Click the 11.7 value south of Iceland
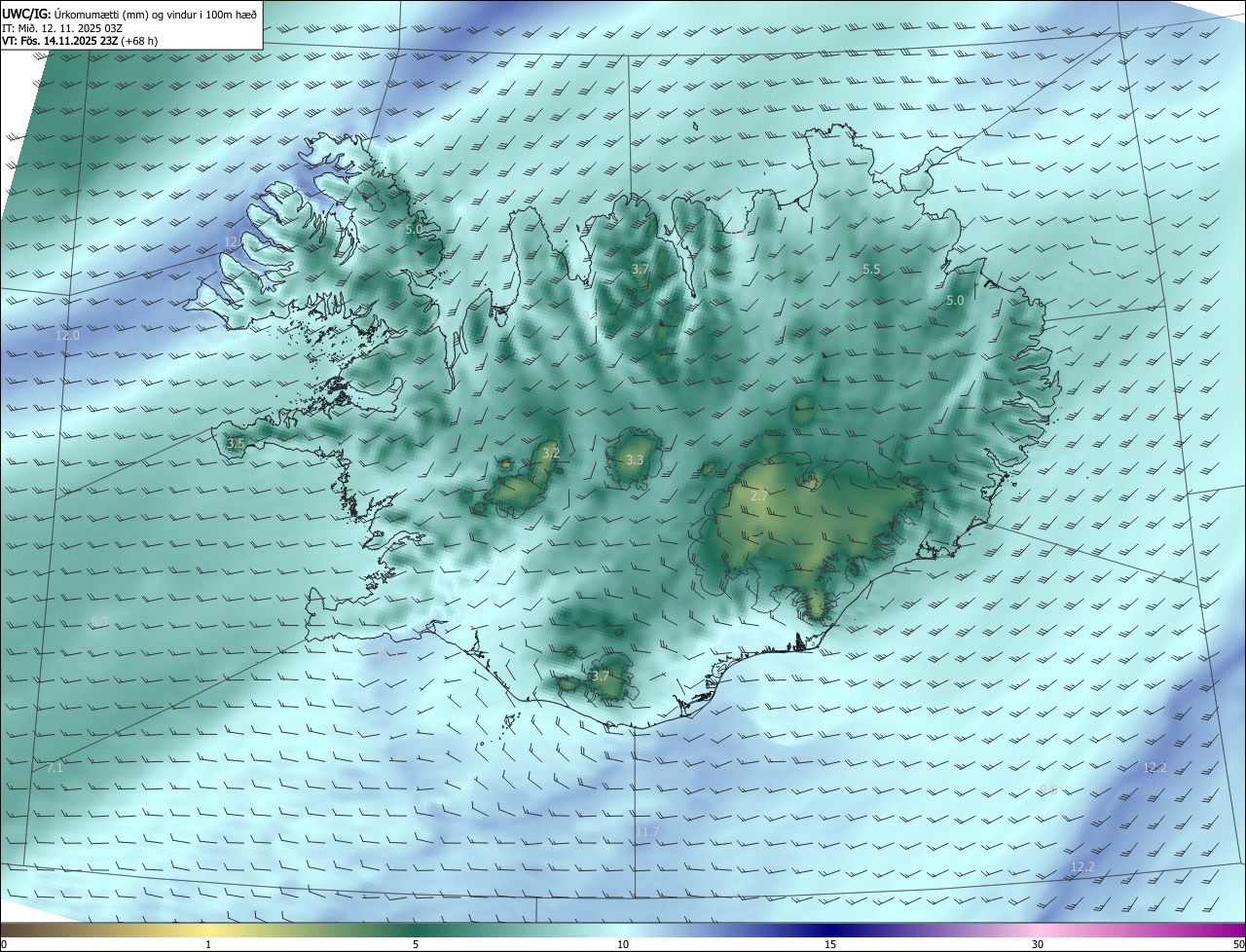 [x=648, y=831]
